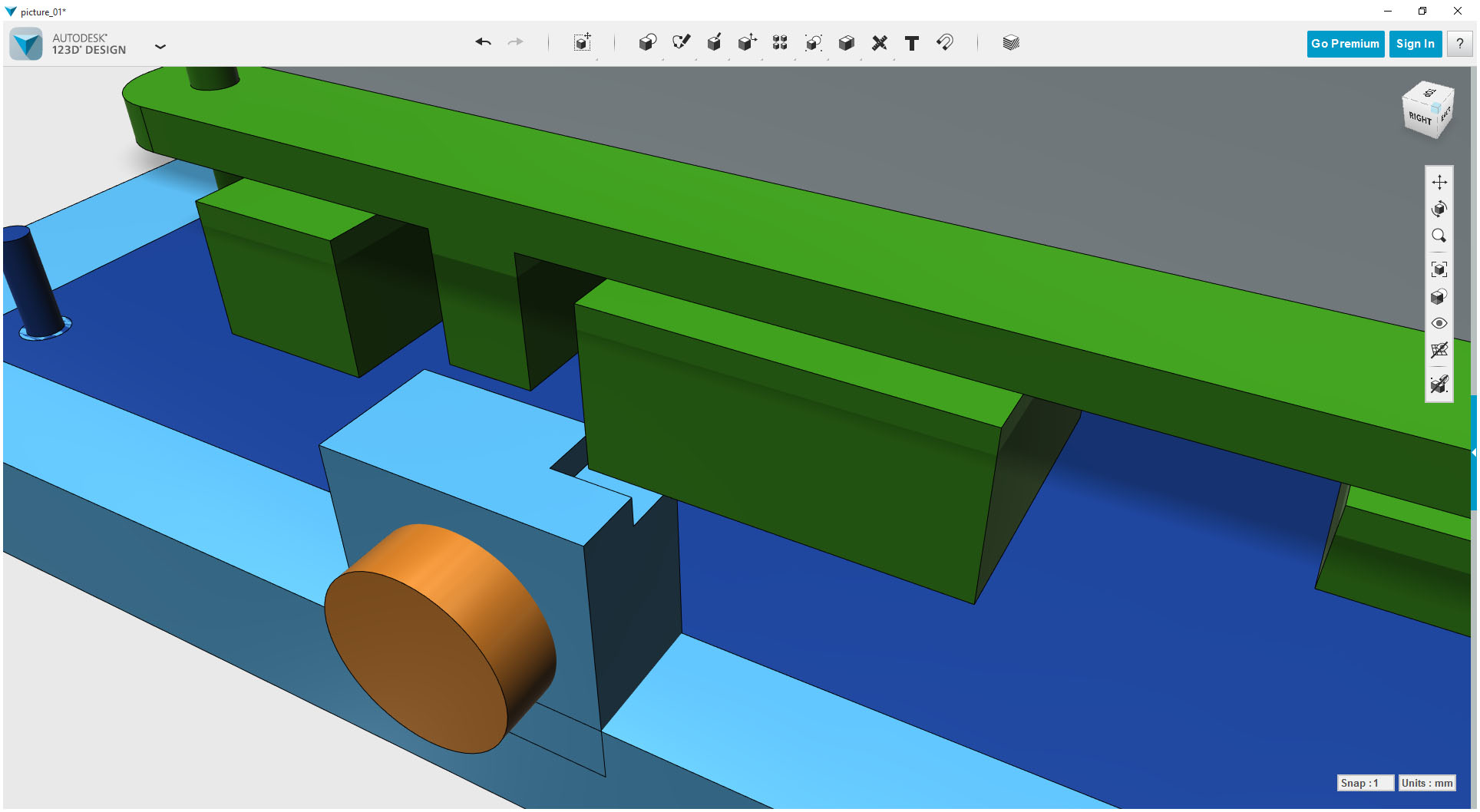The image size is (1480, 812).
Task: Open the Primitives tool
Action: [647, 44]
